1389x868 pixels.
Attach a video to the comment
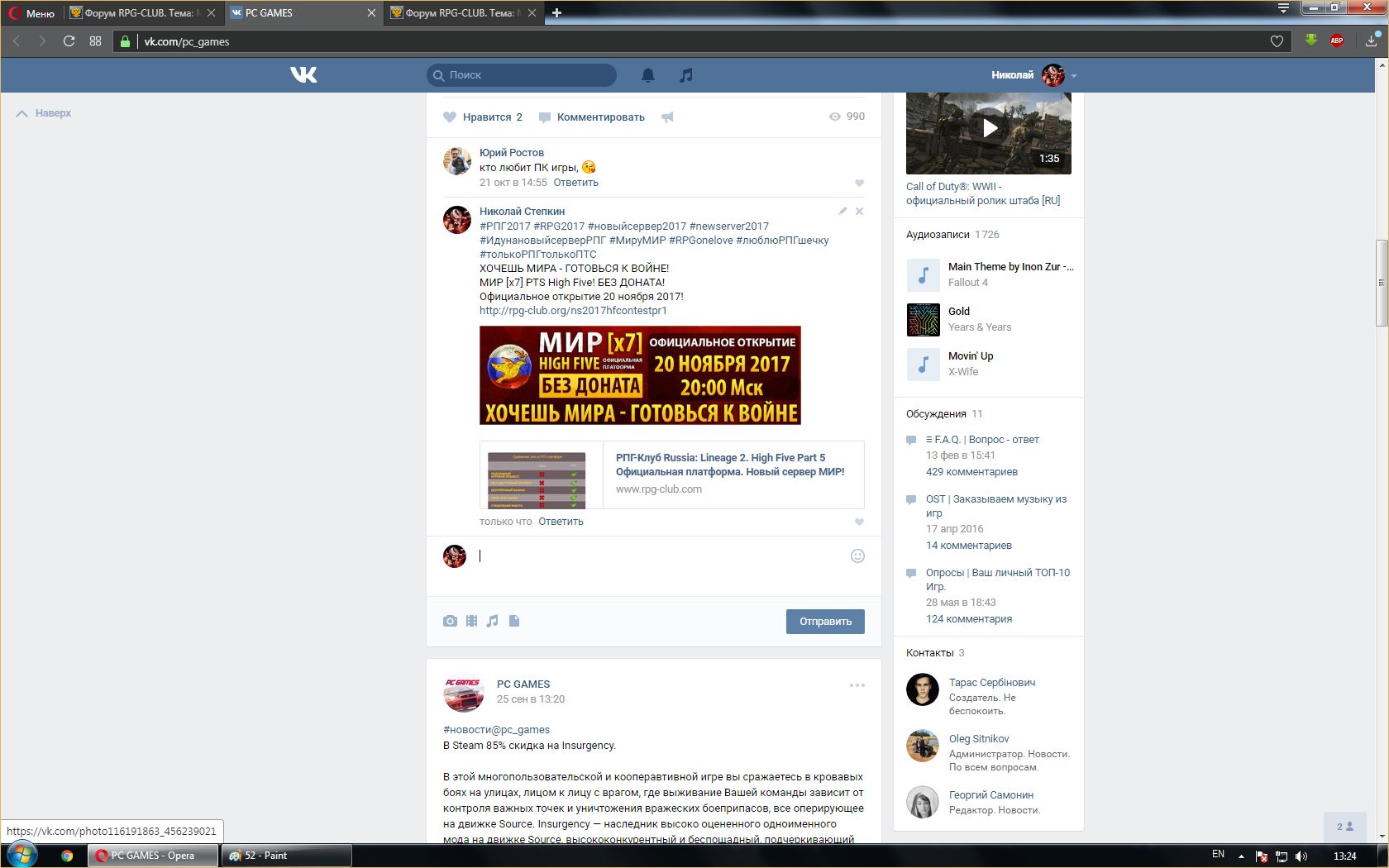click(471, 621)
